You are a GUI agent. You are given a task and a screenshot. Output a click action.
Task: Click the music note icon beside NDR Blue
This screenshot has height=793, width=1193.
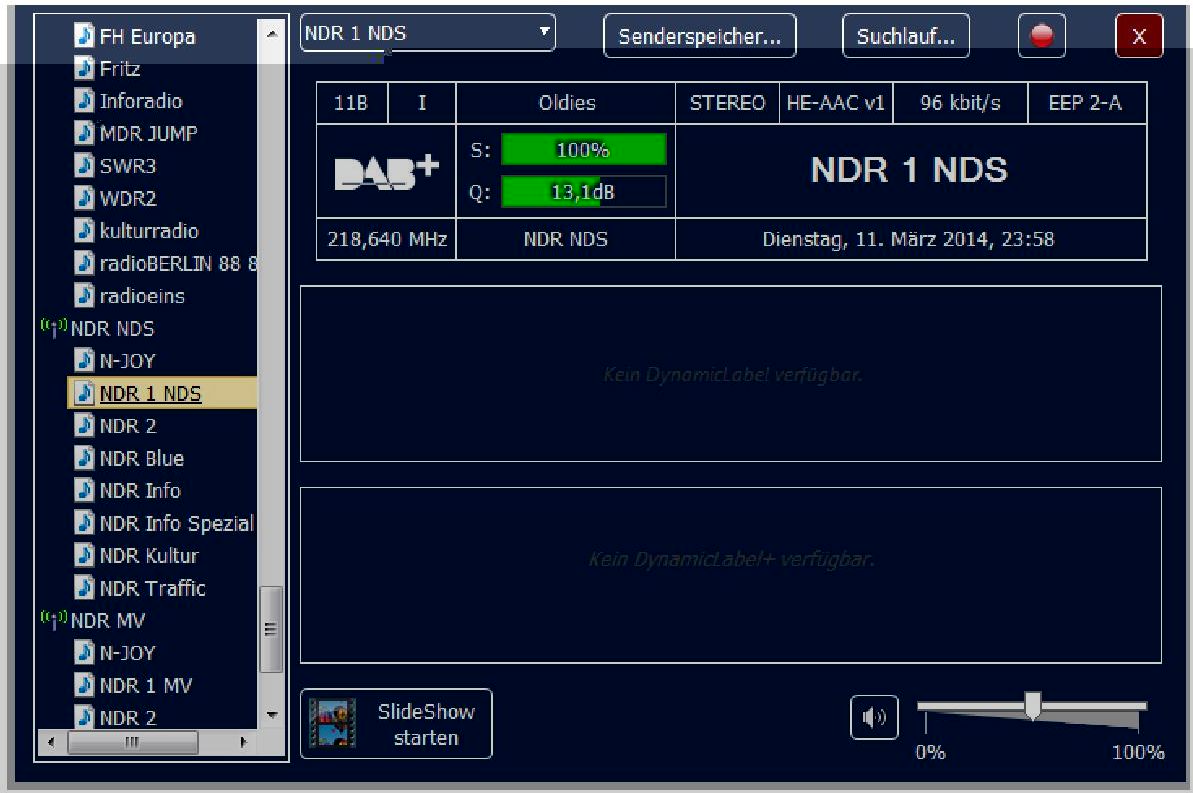pos(85,458)
